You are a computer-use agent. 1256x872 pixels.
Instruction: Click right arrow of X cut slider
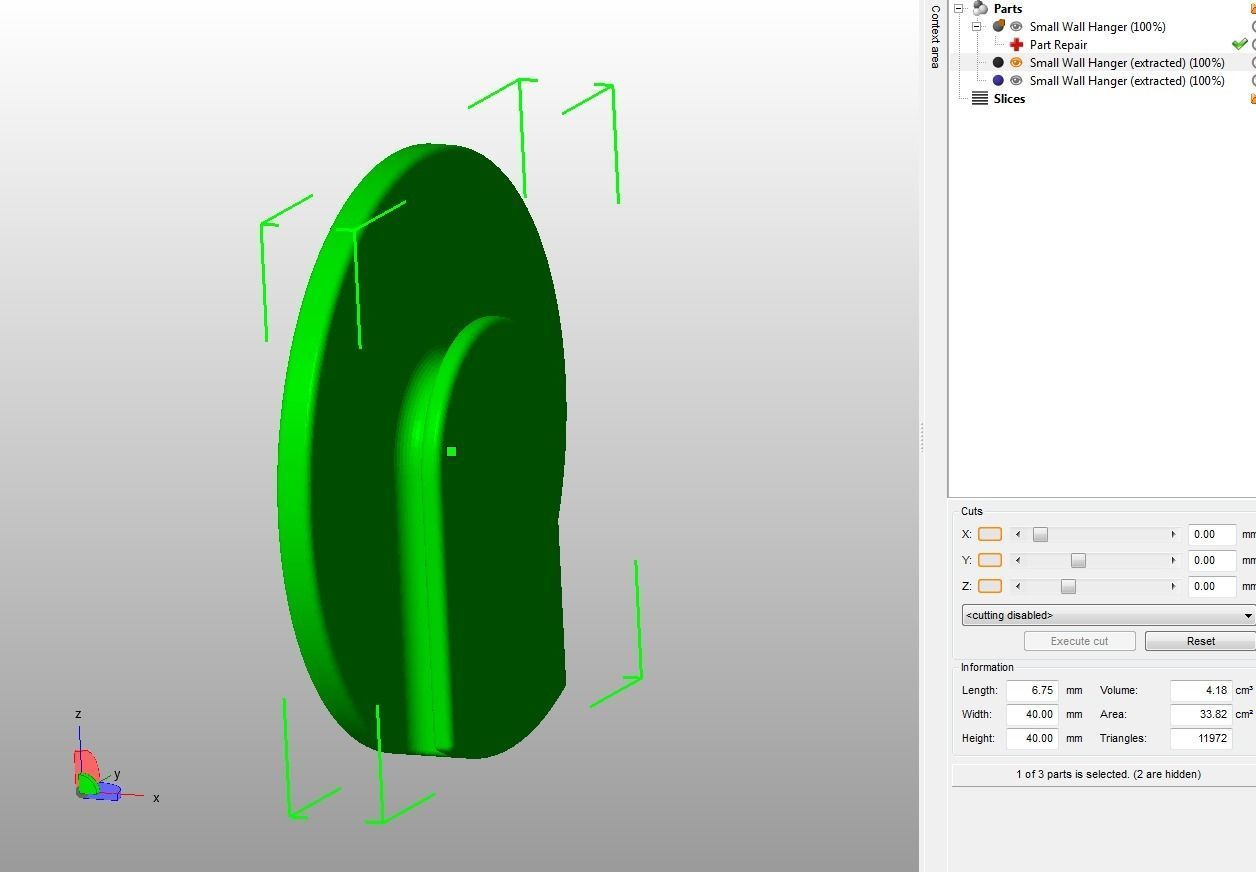1173,534
